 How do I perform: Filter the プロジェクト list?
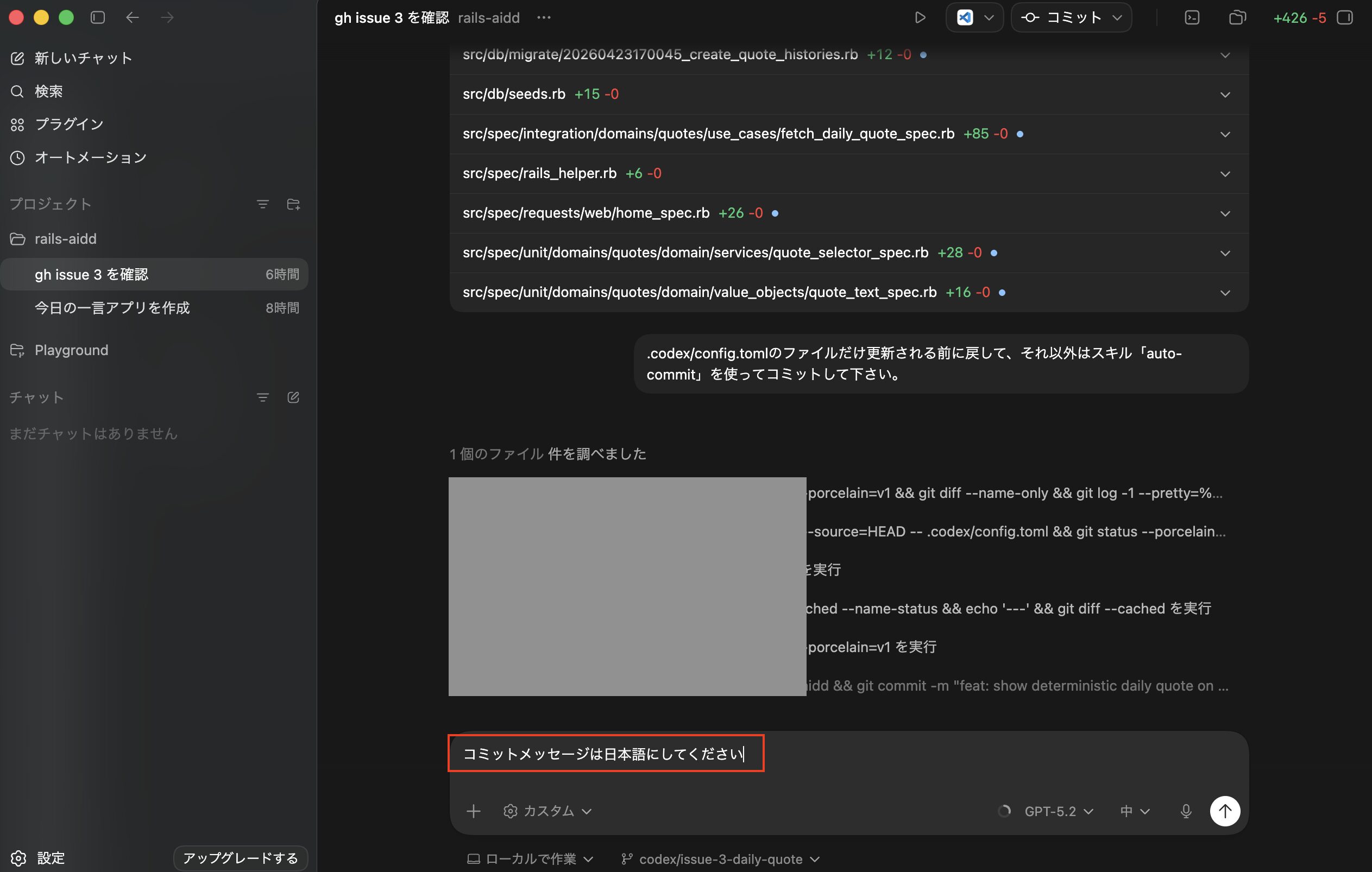(262, 204)
